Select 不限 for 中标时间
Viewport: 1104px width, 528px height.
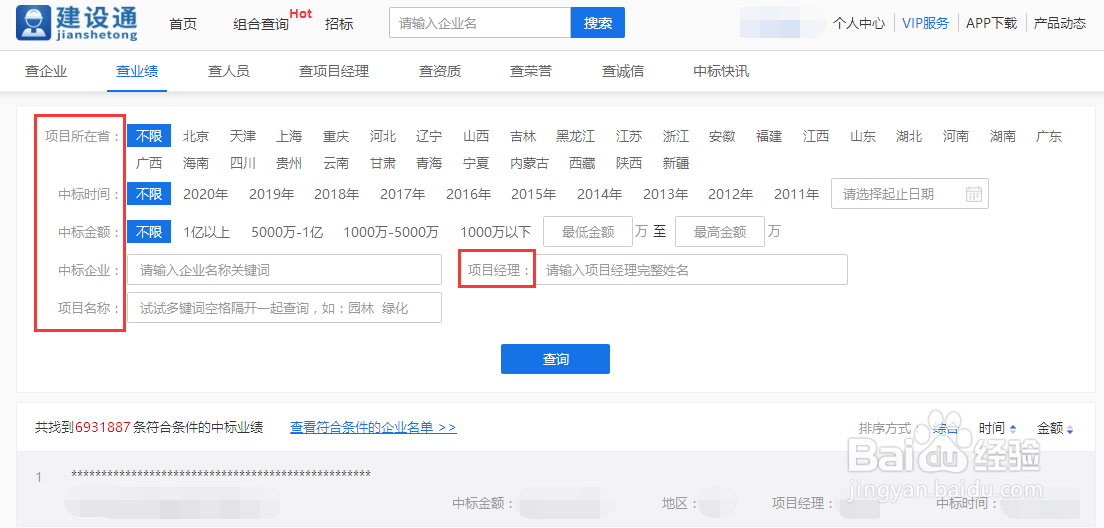point(149,194)
